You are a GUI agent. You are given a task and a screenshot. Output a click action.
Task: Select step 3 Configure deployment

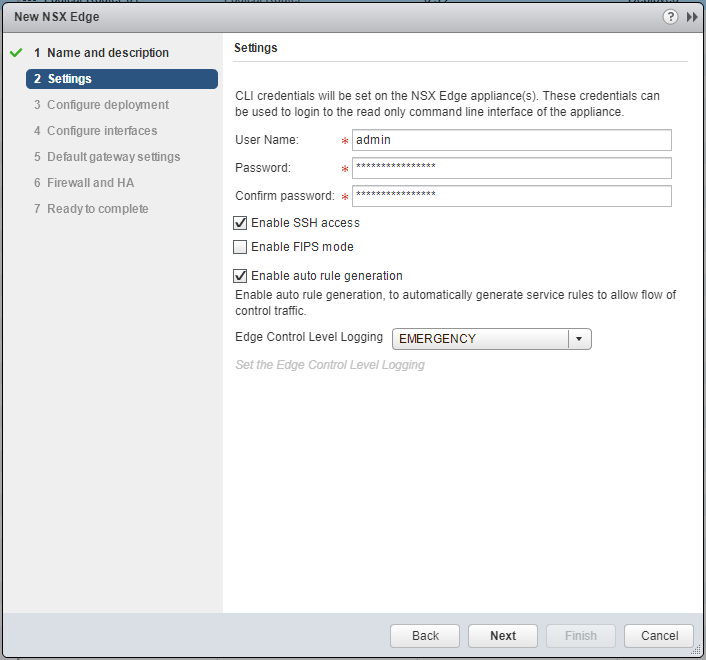tap(107, 105)
